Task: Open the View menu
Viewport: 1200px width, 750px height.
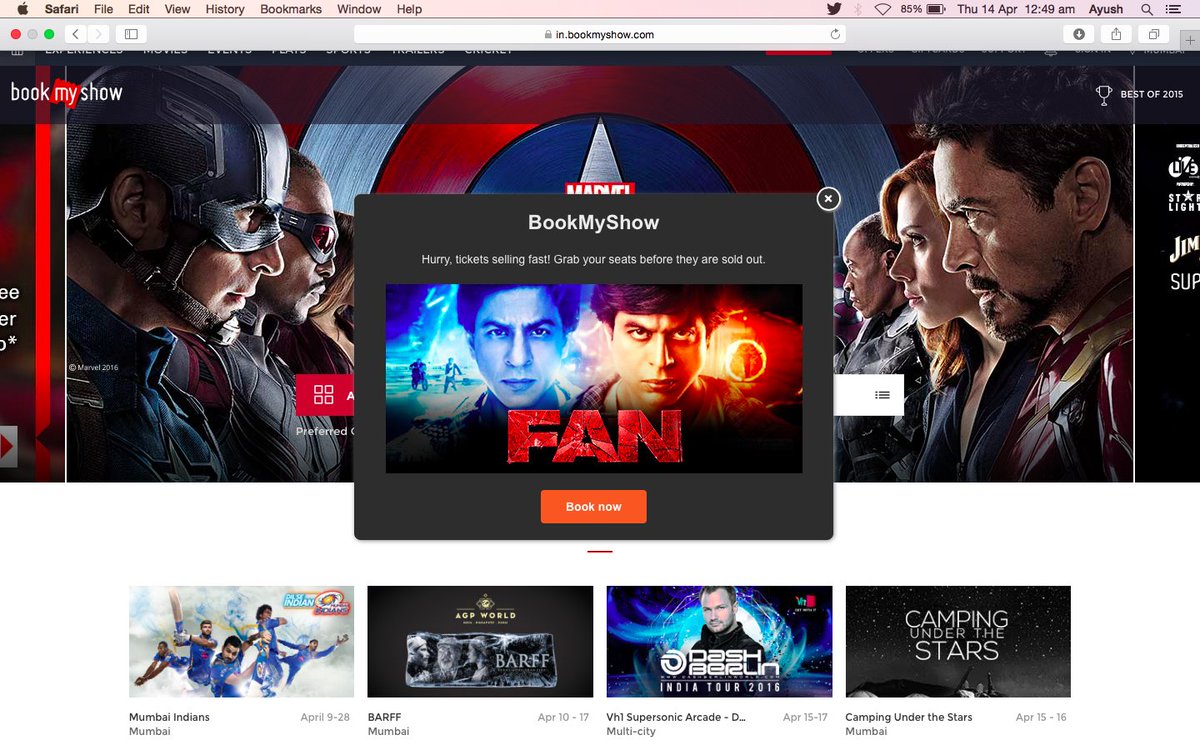Action: (x=177, y=9)
